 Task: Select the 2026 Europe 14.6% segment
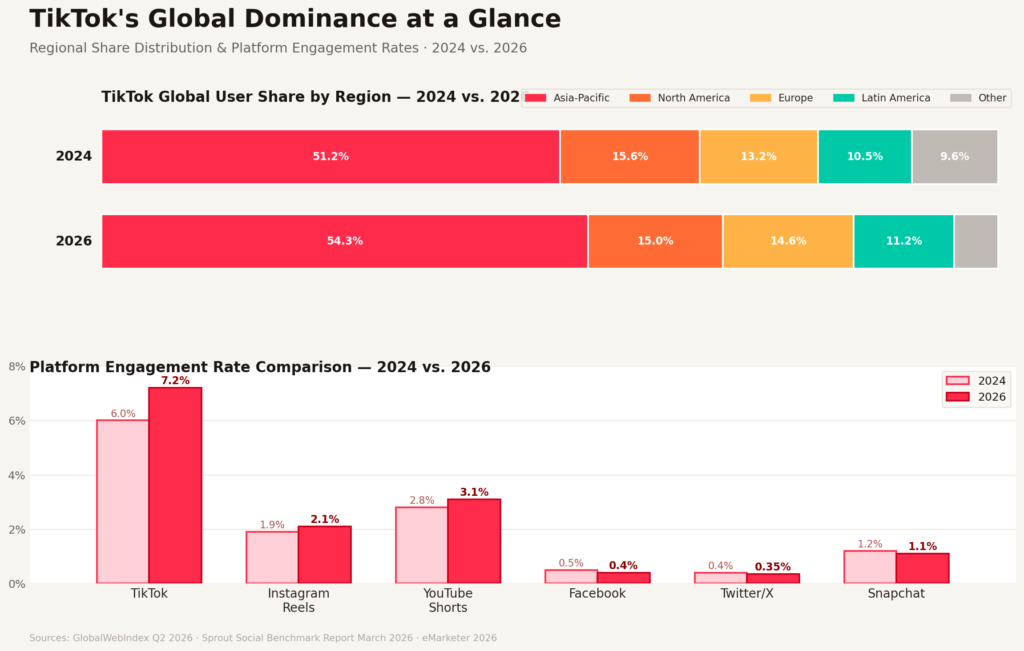pyautogui.click(x=788, y=242)
